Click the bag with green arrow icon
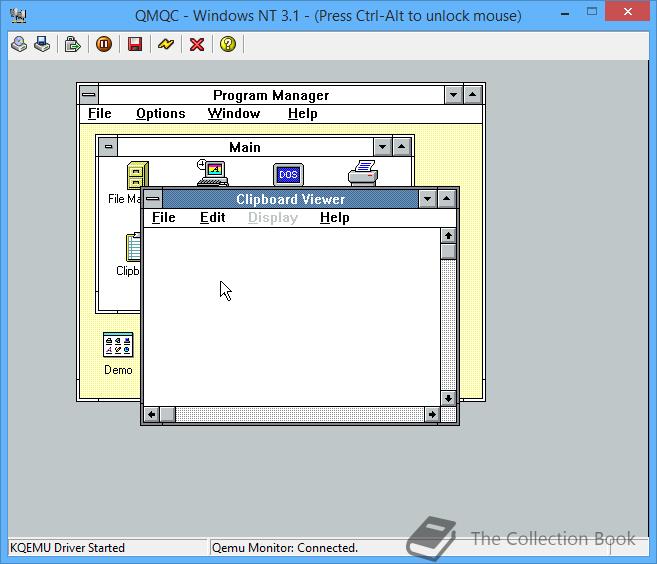 72,44
